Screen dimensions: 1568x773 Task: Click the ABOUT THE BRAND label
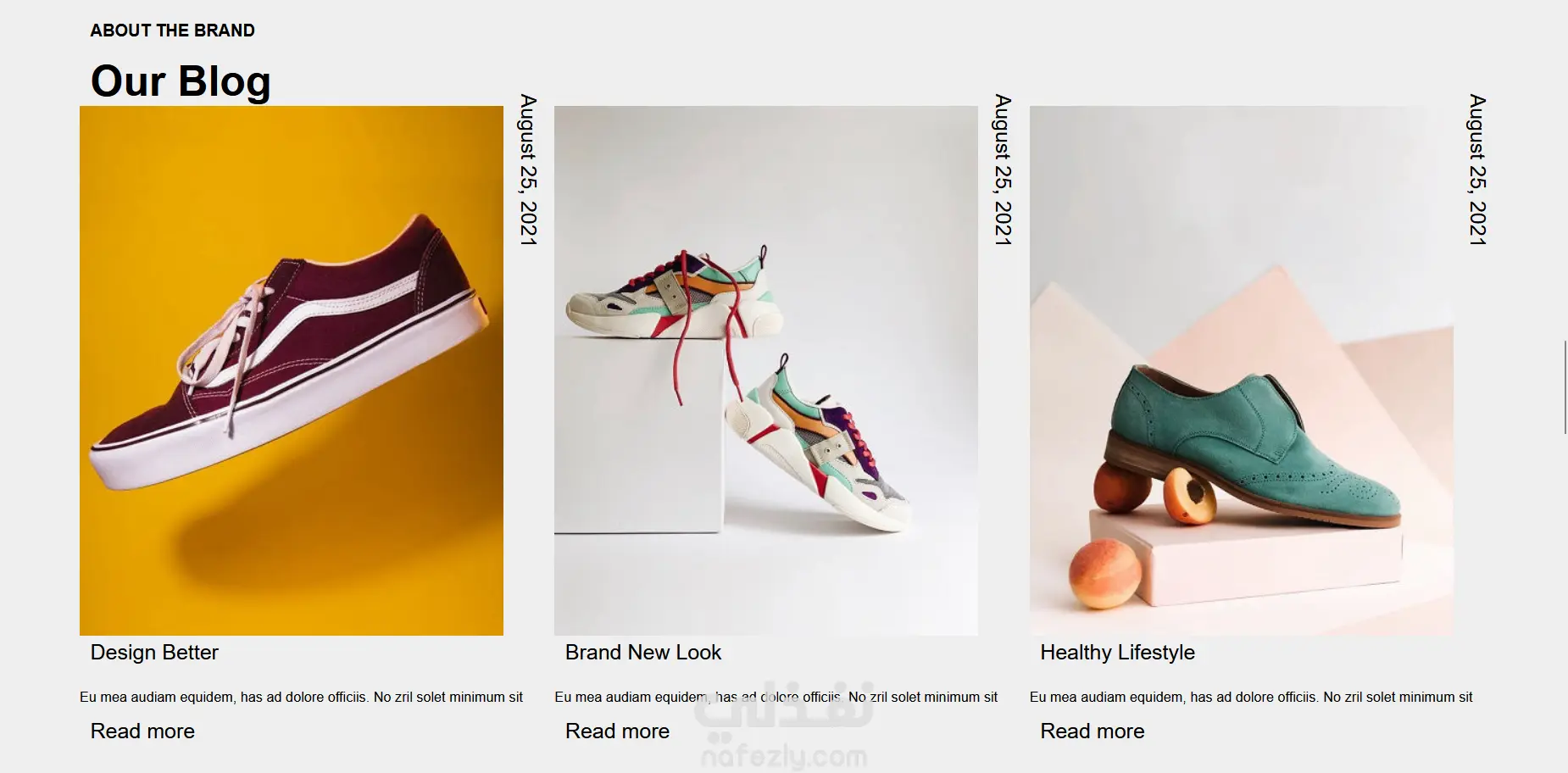click(172, 31)
